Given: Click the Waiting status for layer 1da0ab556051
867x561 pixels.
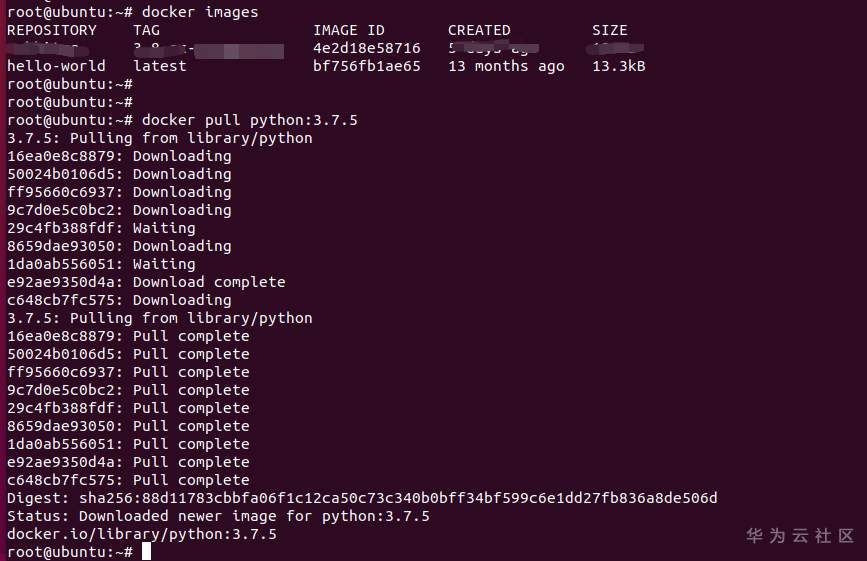Looking at the screenshot, I should click(x=164, y=264).
